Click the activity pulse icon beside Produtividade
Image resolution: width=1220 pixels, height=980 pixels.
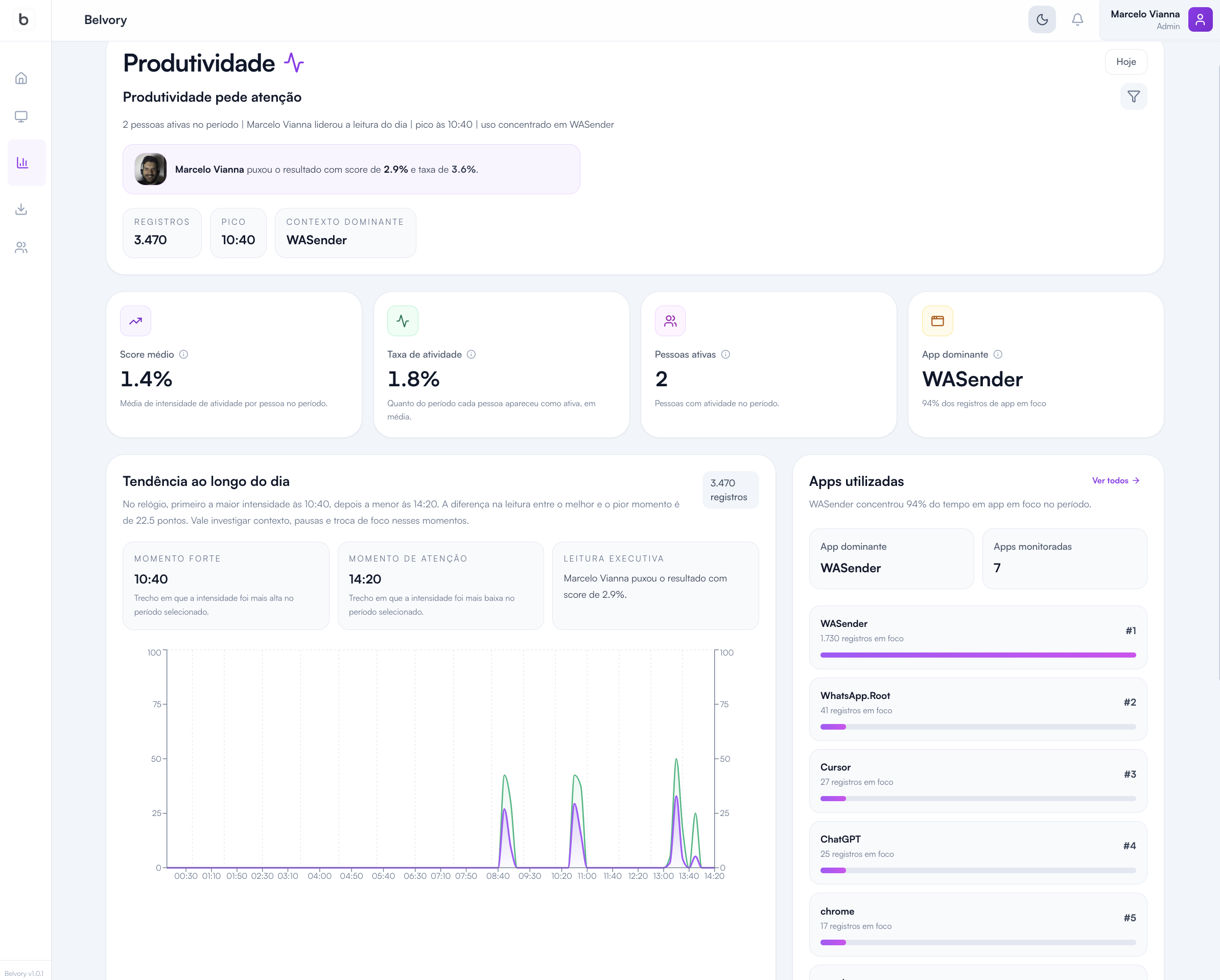(x=294, y=62)
